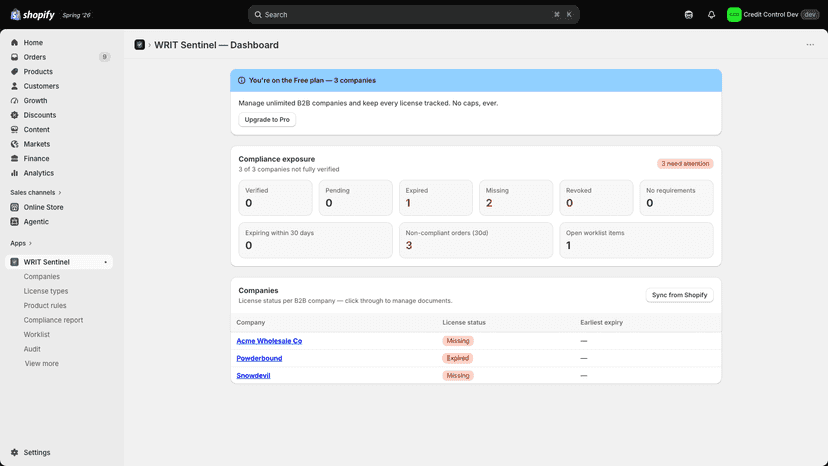Click the Compliance exposure heading

[277, 159]
